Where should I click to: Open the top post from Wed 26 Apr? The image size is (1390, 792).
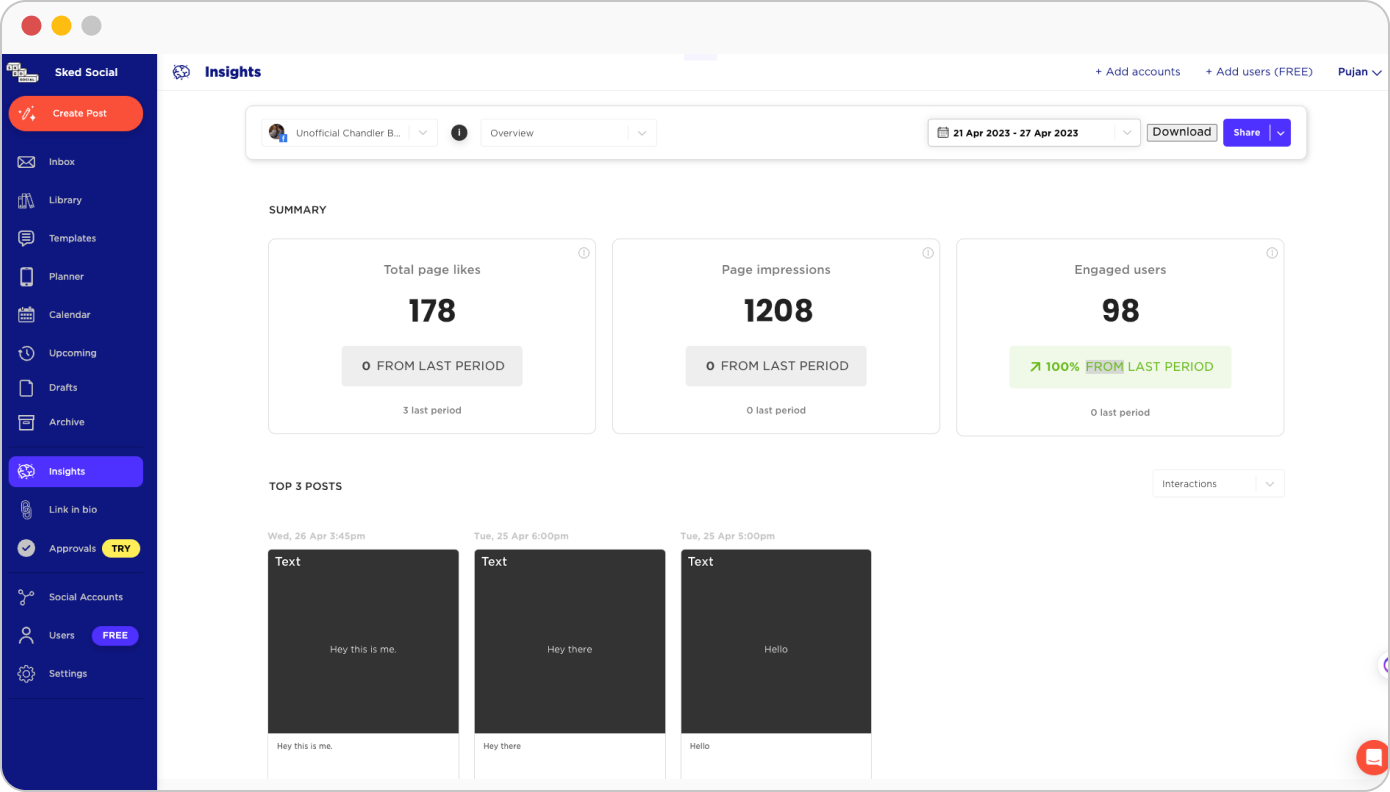(x=363, y=641)
